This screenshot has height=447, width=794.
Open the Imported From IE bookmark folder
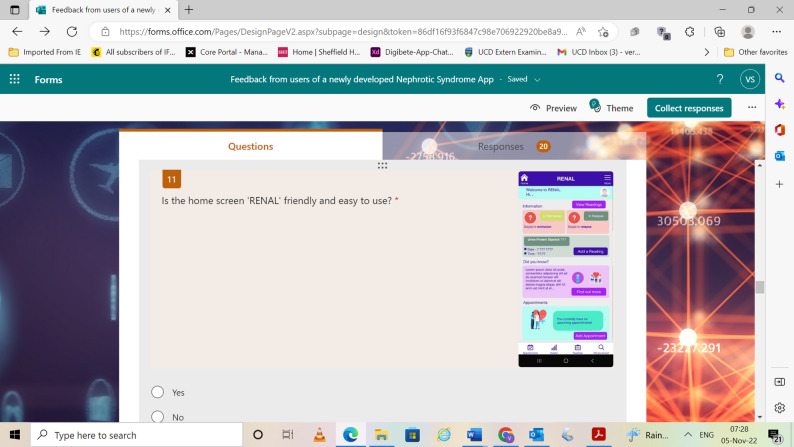pos(45,52)
